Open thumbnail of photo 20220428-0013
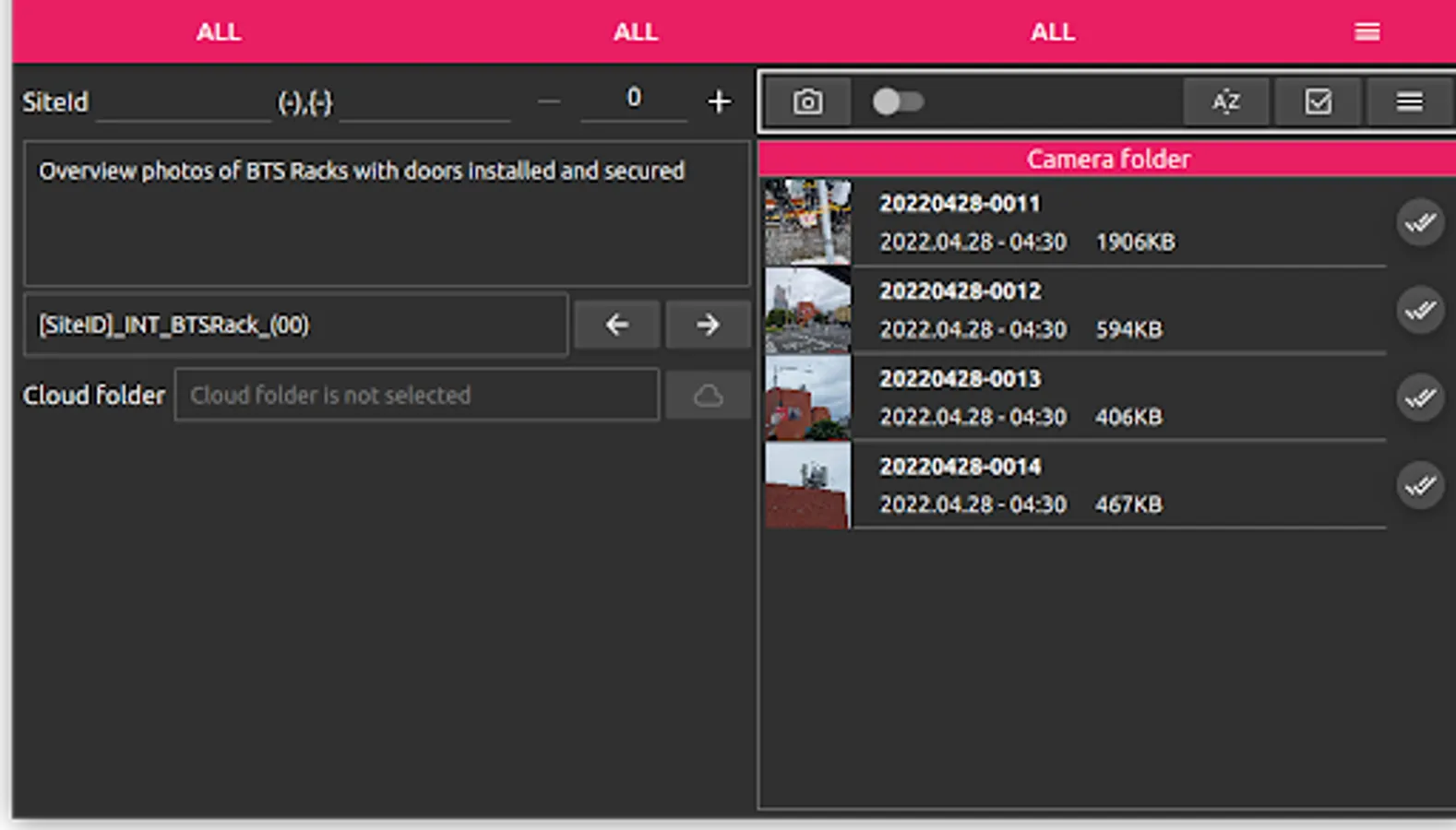This screenshot has width=1456, height=830. click(x=808, y=397)
